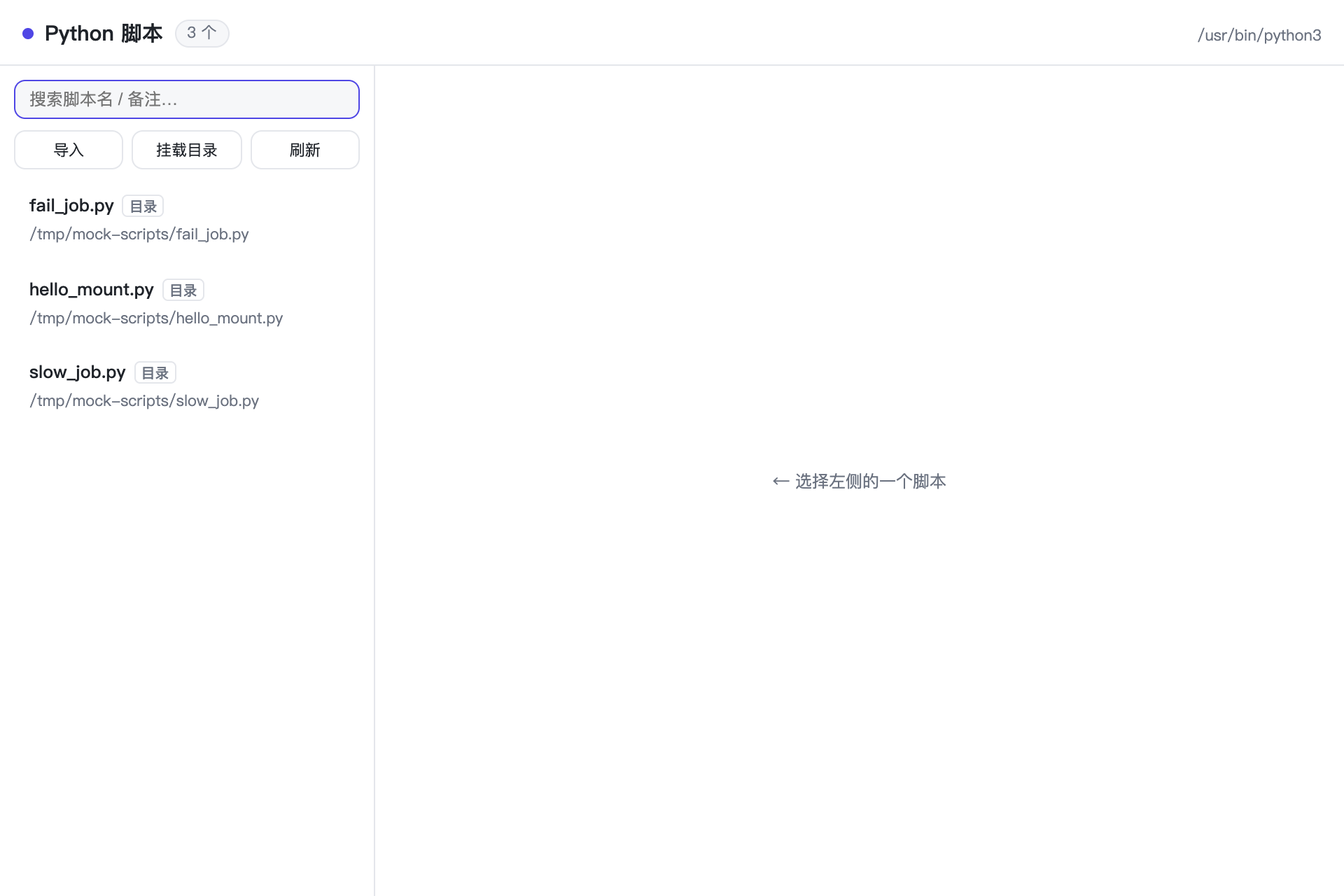The width and height of the screenshot is (1344, 896).
Task: Click the 目录 tag beside hello_mount.py
Action: coord(183,290)
